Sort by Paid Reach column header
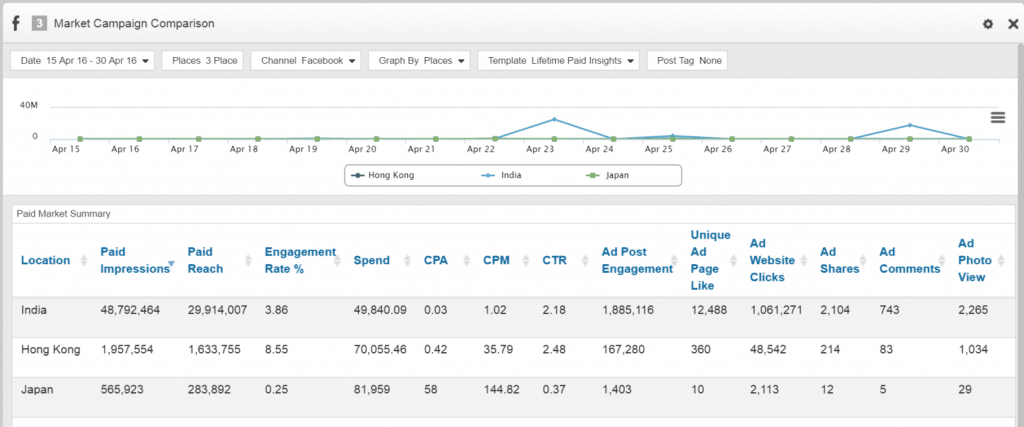The height and width of the screenshot is (427, 1024). (x=205, y=261)
